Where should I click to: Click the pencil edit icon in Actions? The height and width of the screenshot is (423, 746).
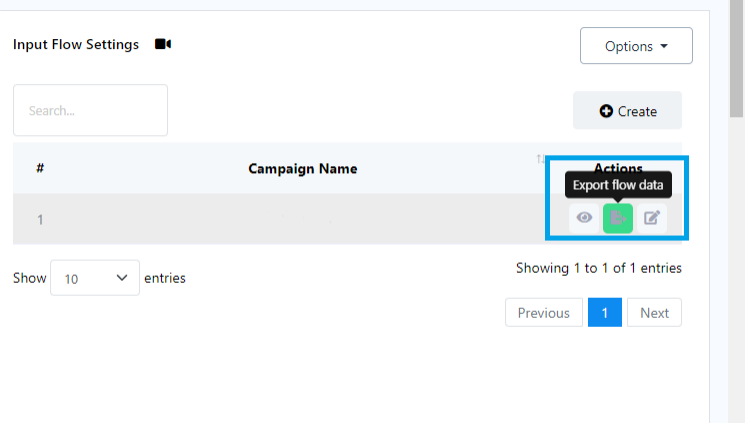point(652,218)
